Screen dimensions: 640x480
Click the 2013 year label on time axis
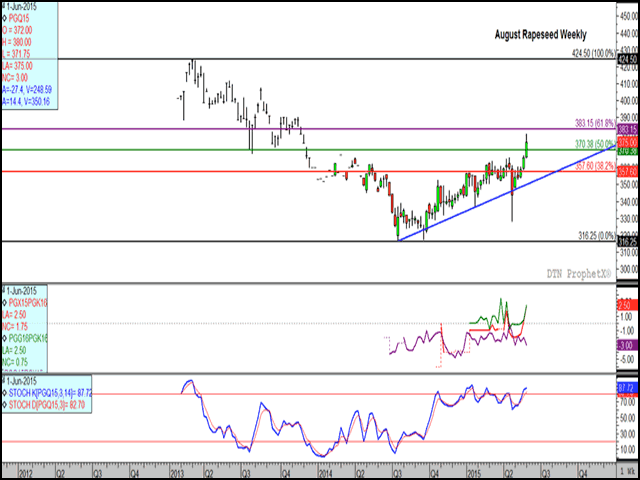click(x=178, y=472)
